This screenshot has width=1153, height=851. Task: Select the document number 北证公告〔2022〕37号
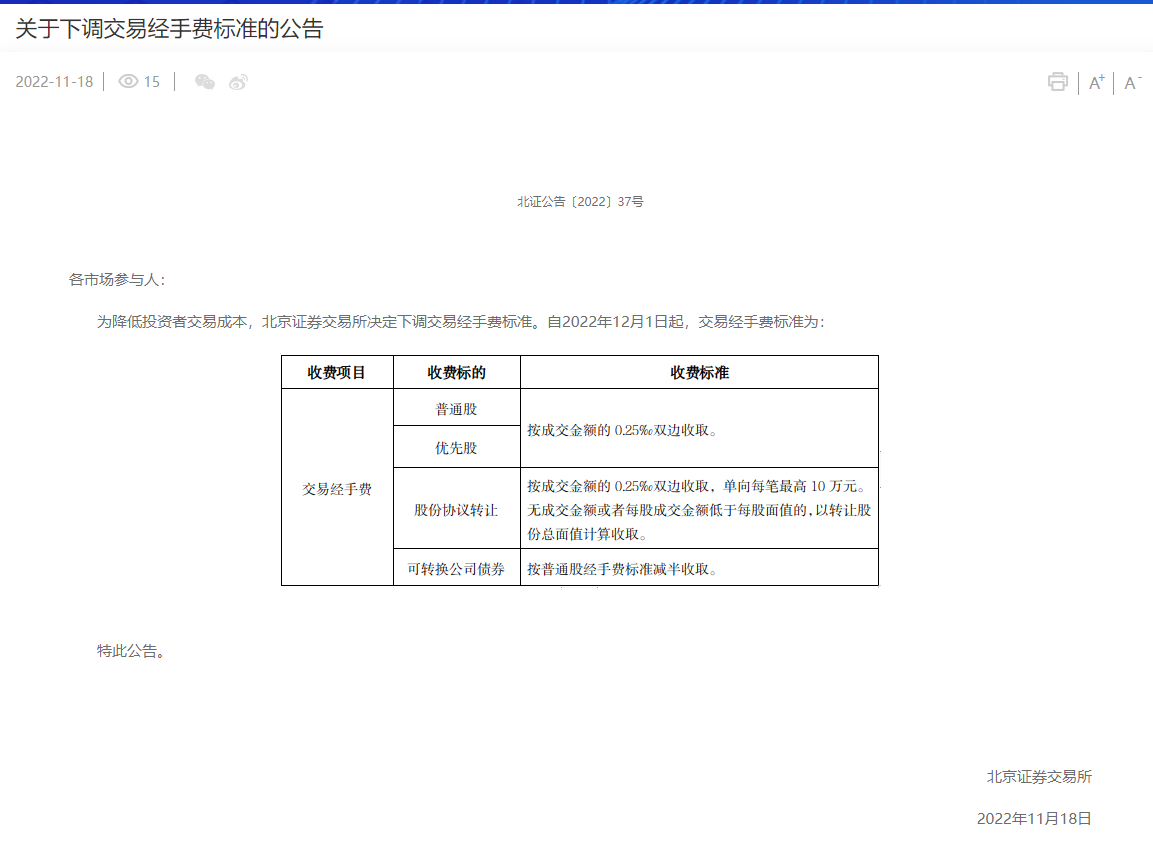point(580,202)
